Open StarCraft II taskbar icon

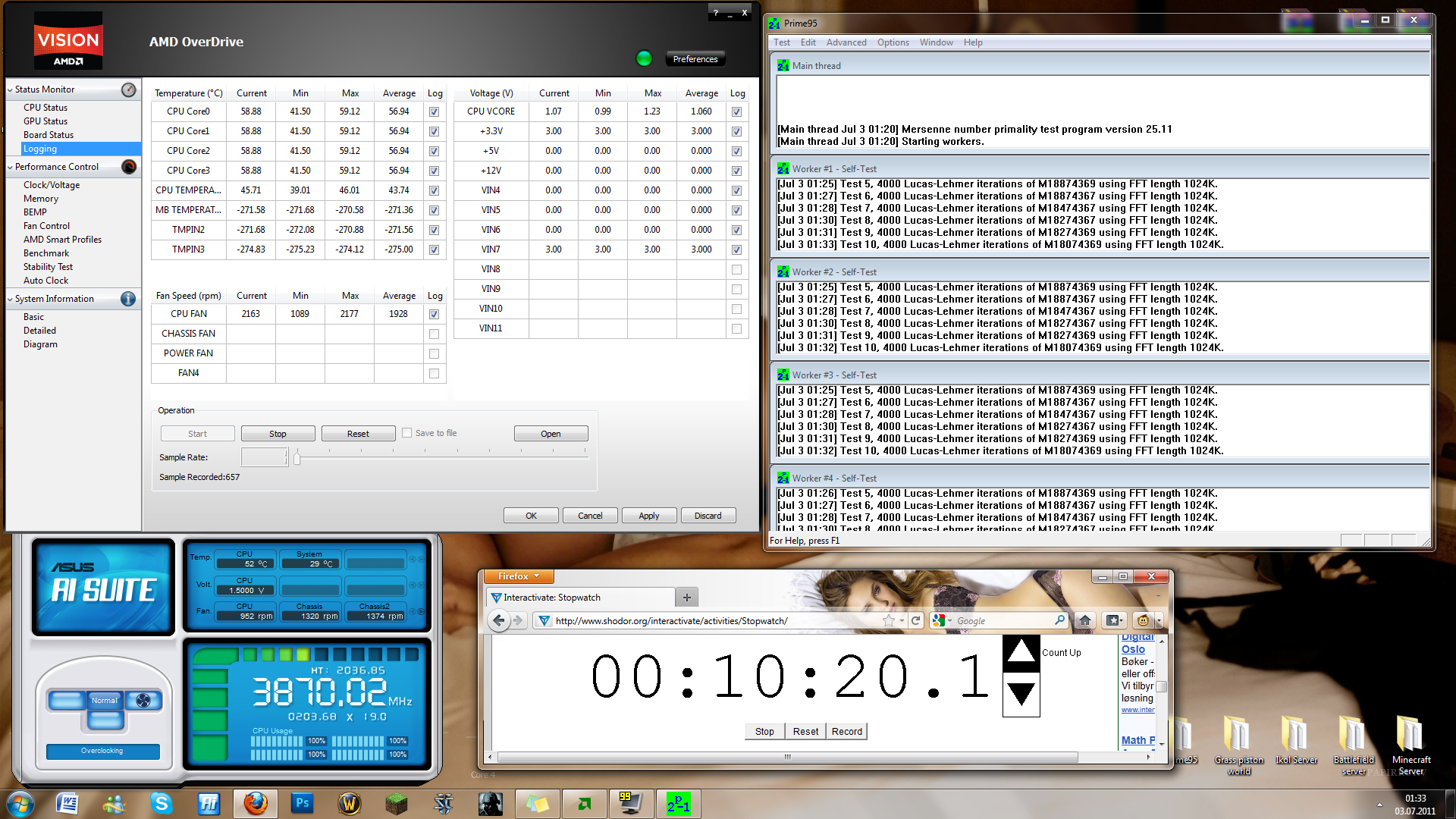(x=444, y=803)
